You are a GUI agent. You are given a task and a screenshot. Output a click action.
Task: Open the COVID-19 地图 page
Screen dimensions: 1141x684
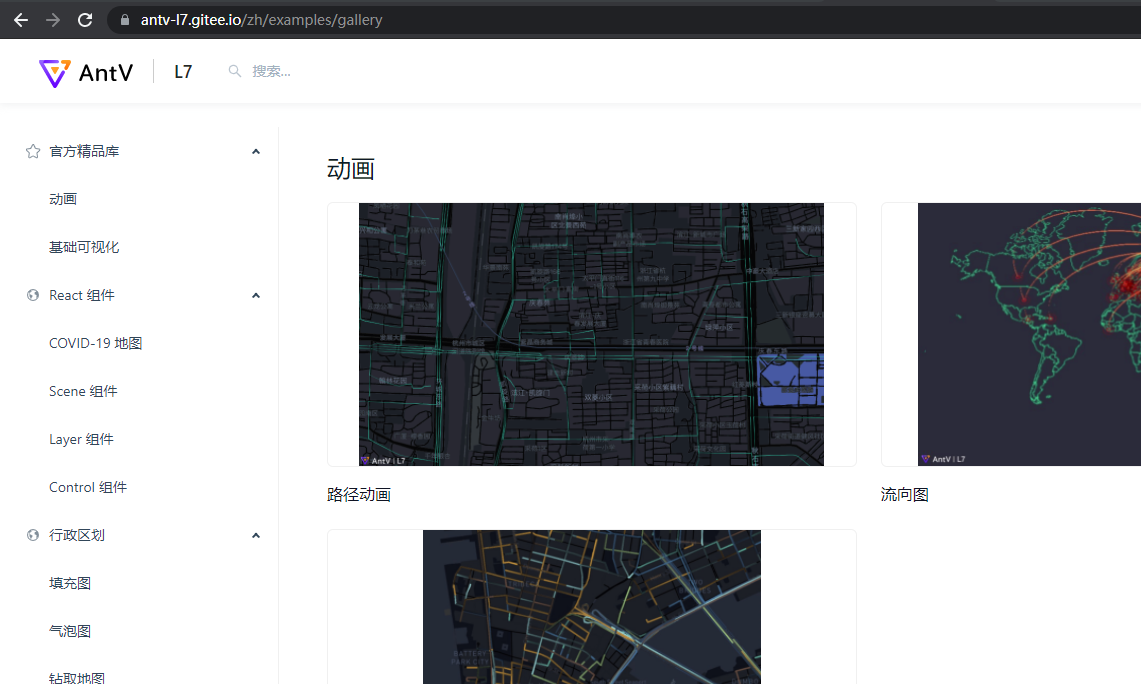point(95,343)
